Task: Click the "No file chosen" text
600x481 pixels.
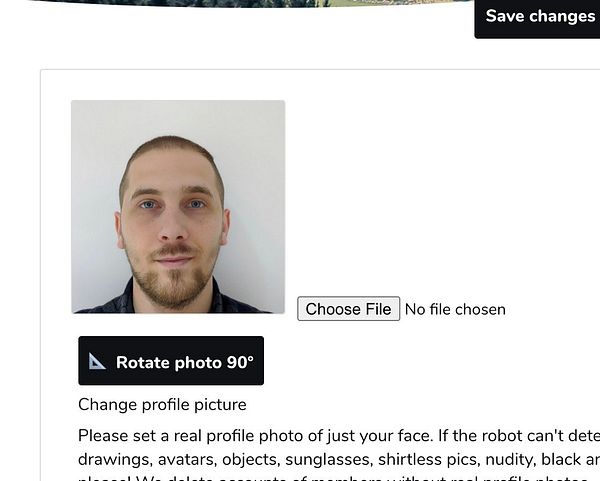Action: click(x=455, y=310)
